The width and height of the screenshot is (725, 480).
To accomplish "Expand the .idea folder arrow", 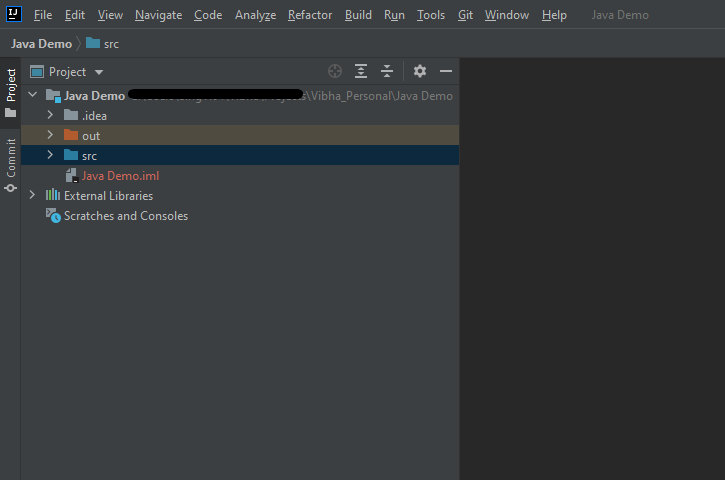I will [x=50, y=116].
